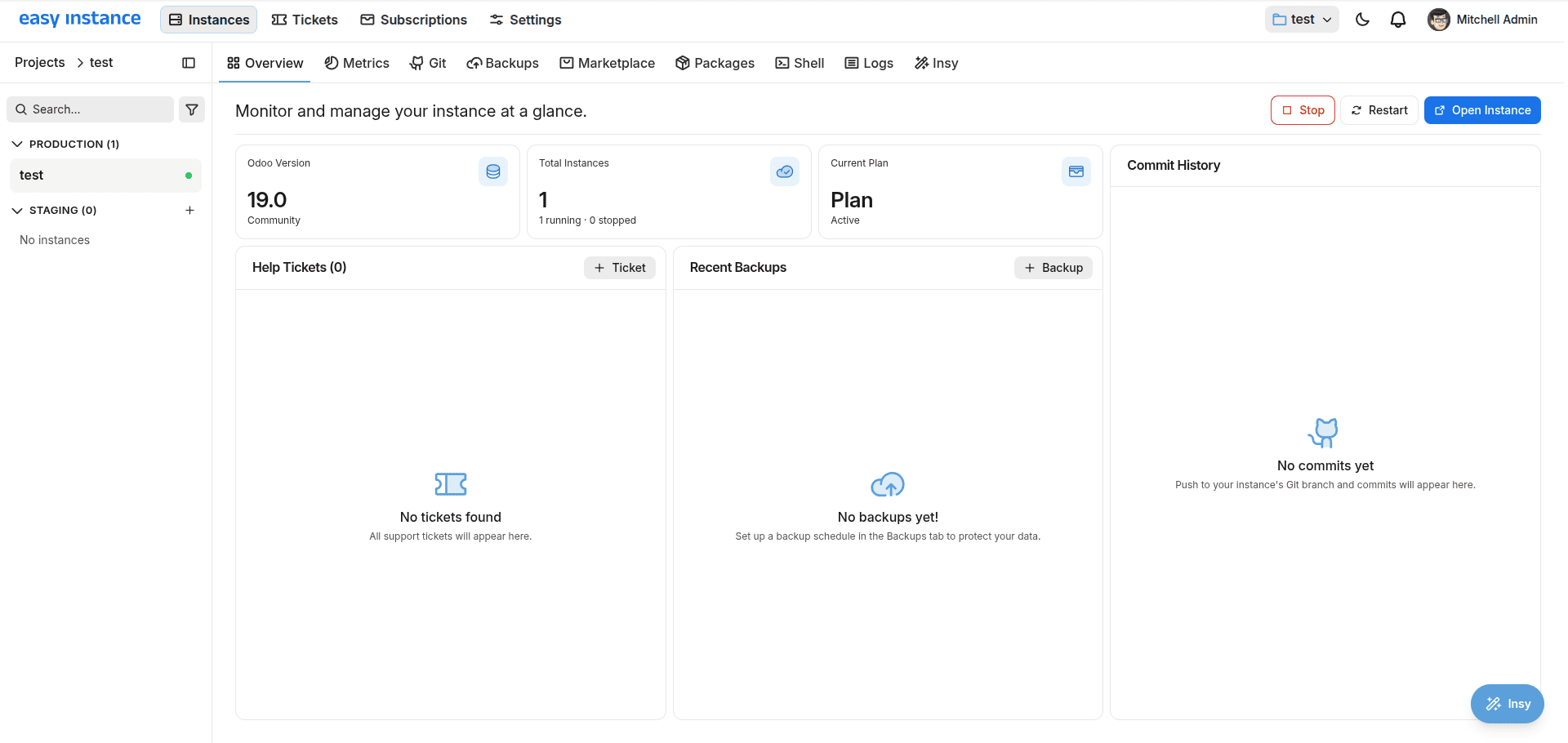Collapse the PRODUCTION (1) group

click(x=65, y=144)
